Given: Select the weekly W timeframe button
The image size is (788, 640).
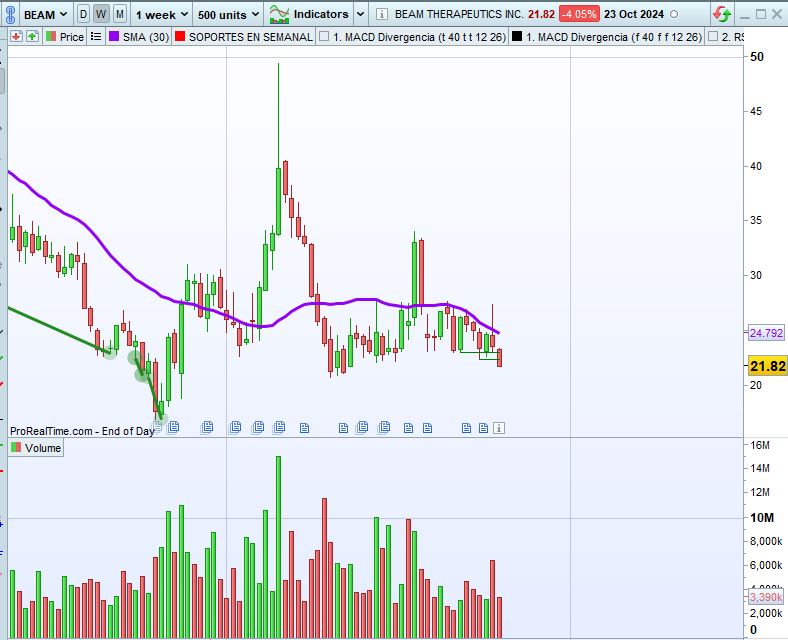Looking at the screenshot, I should (101, 14).
